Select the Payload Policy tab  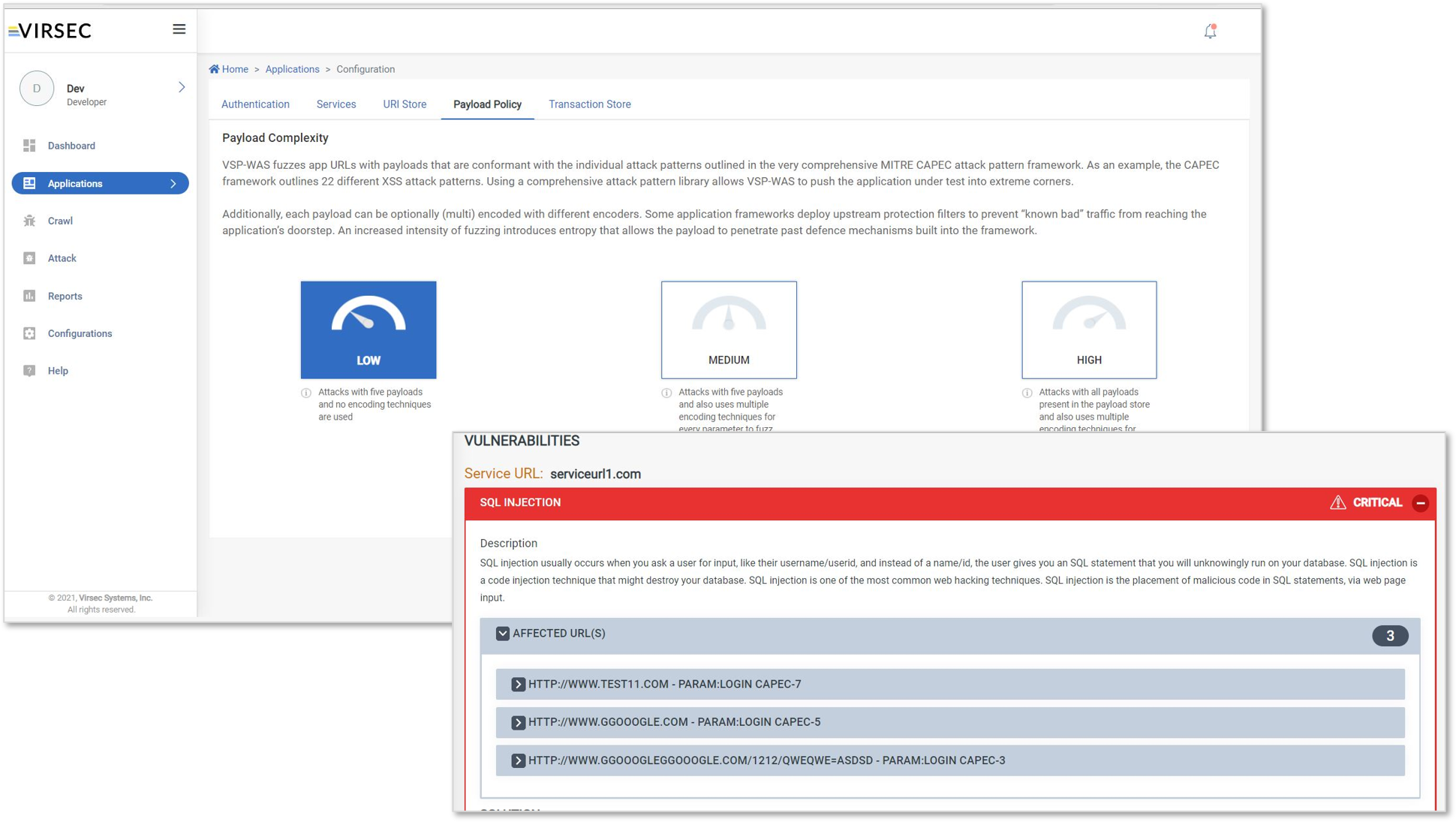click(487, 104)
